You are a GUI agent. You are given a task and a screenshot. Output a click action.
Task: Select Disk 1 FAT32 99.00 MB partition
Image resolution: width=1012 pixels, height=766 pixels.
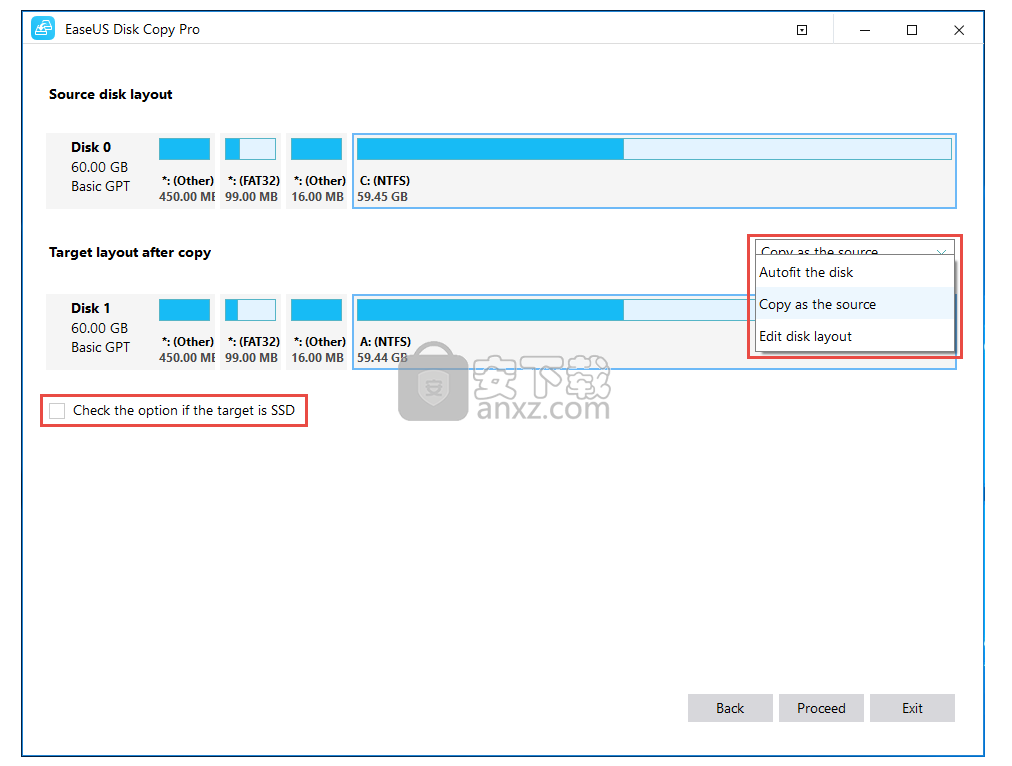pos(250,332)
